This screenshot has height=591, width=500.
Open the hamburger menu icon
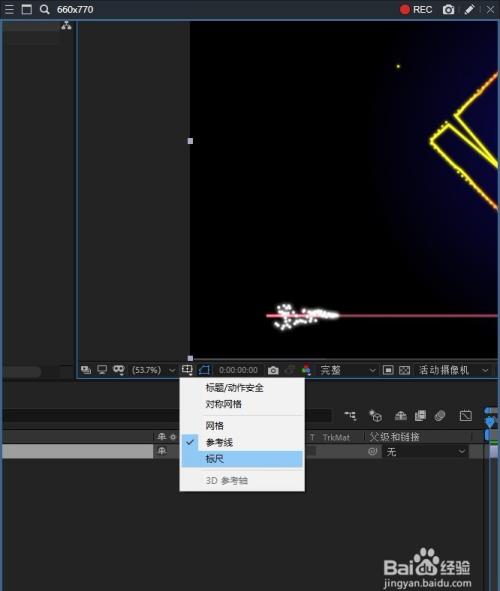tap(9, 9)
